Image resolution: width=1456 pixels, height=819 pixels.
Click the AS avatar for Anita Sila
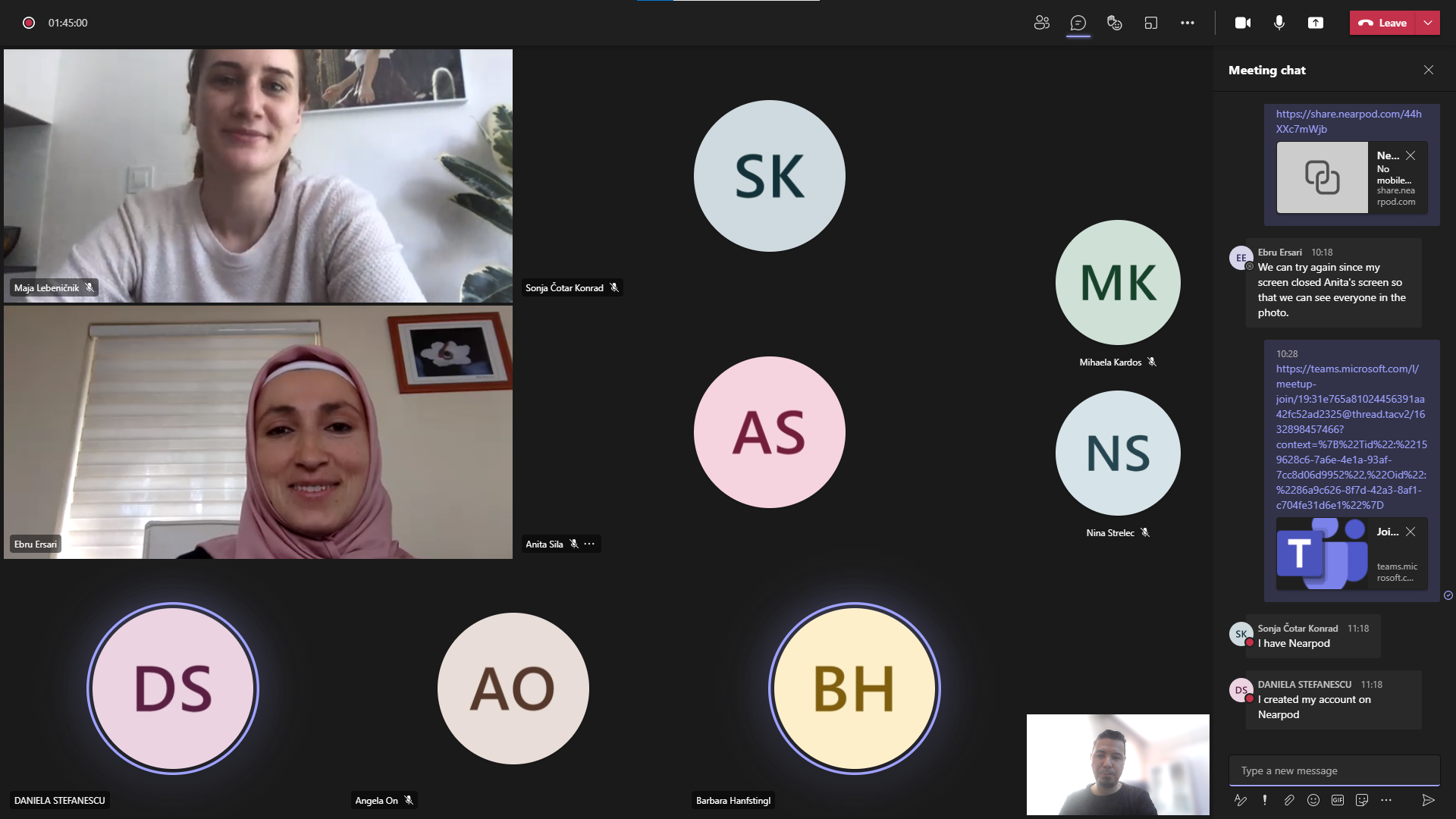click(x=769, y=432)
